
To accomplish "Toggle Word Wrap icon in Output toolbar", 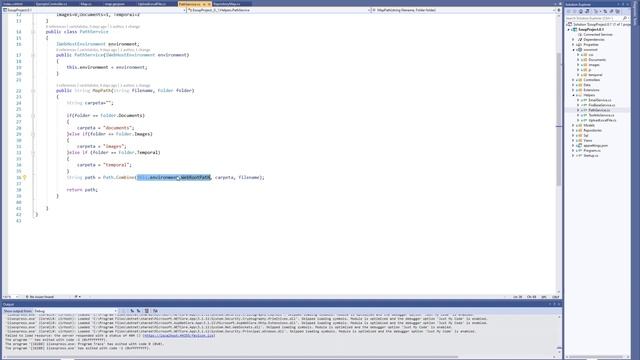I will pyautogui.click(x=155, y=311).
